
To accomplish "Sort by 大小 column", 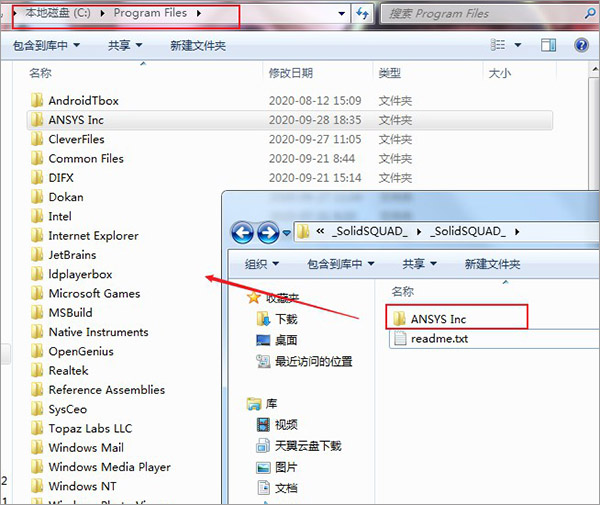I will click(500, 73).
